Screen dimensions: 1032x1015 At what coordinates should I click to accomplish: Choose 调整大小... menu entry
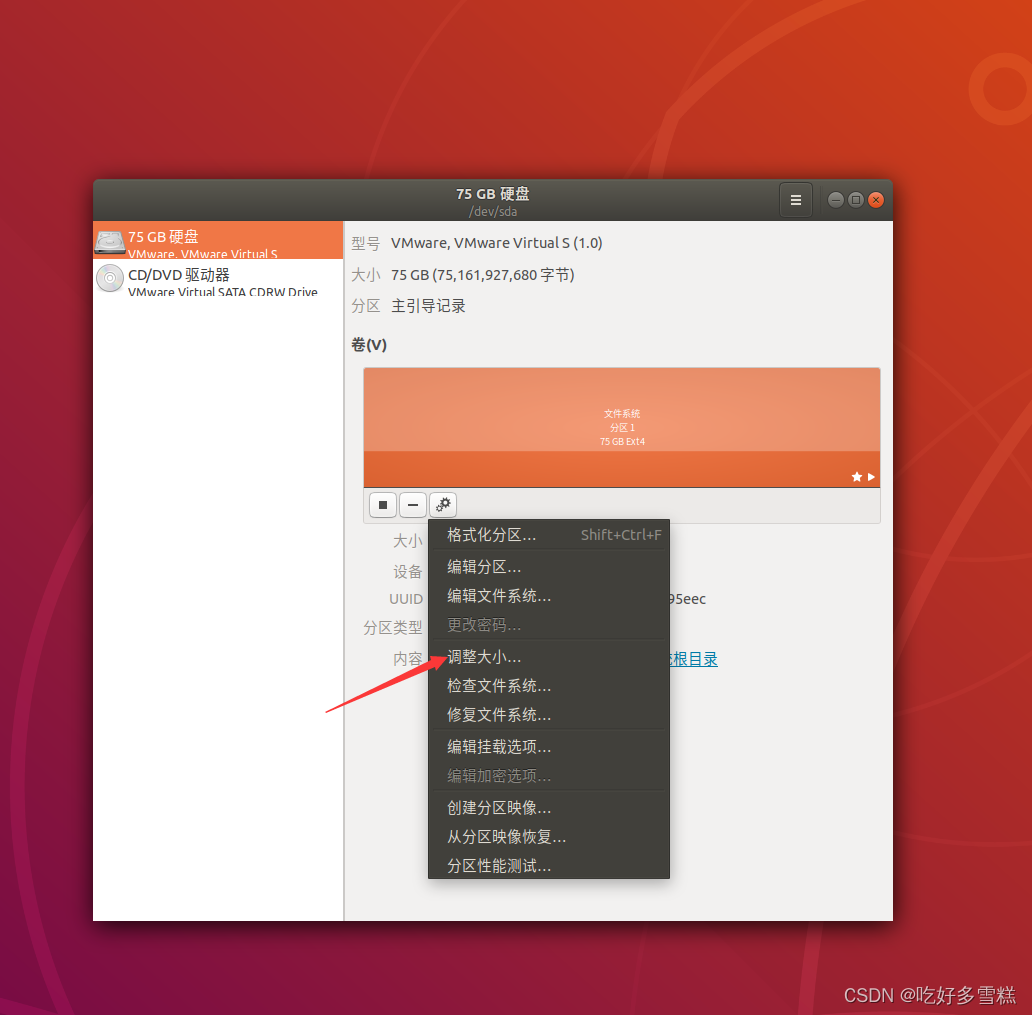[549, 657]
